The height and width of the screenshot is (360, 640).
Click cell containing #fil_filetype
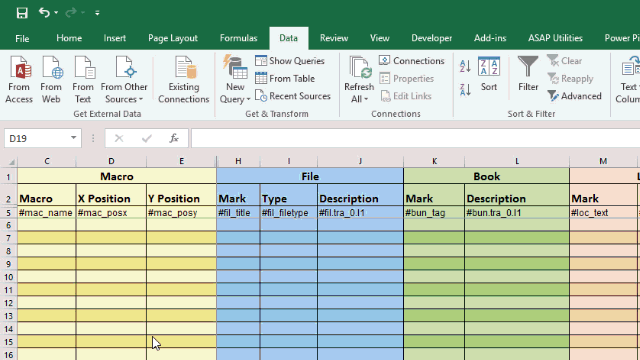pos(289,213)
